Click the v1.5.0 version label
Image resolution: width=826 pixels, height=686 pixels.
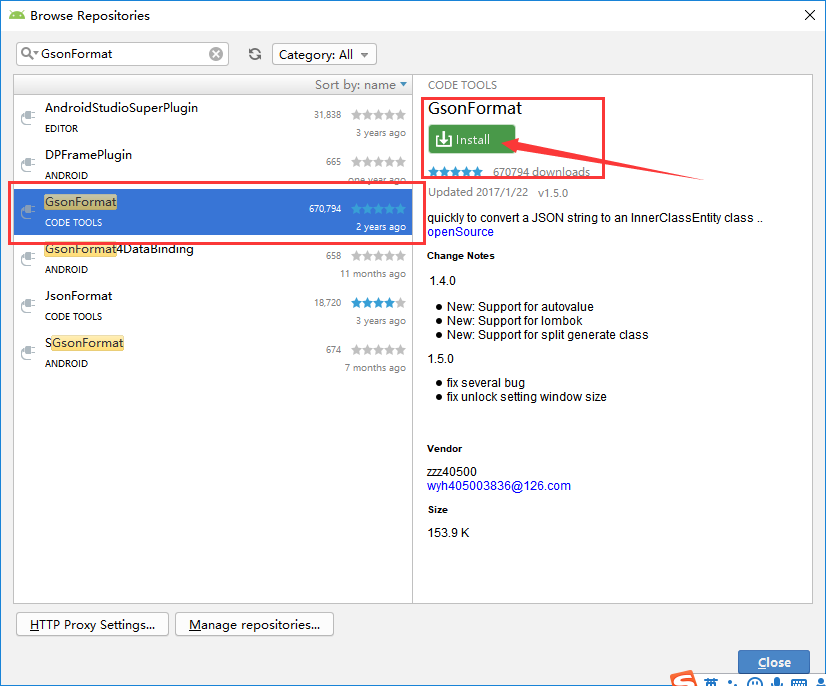[553, 193]
